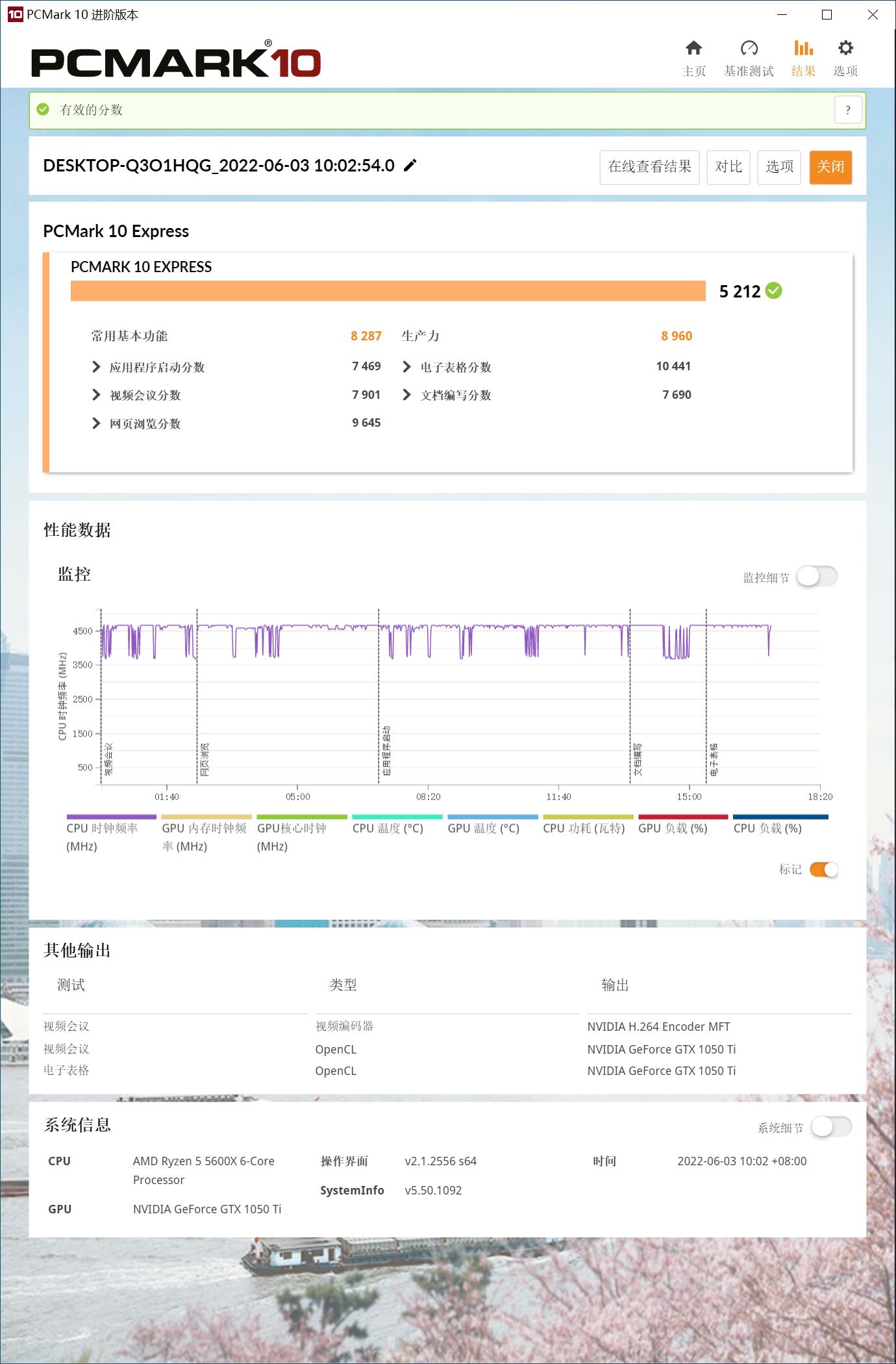Click the 应用程序启动 marker line in chart

(x=379, y=696)
